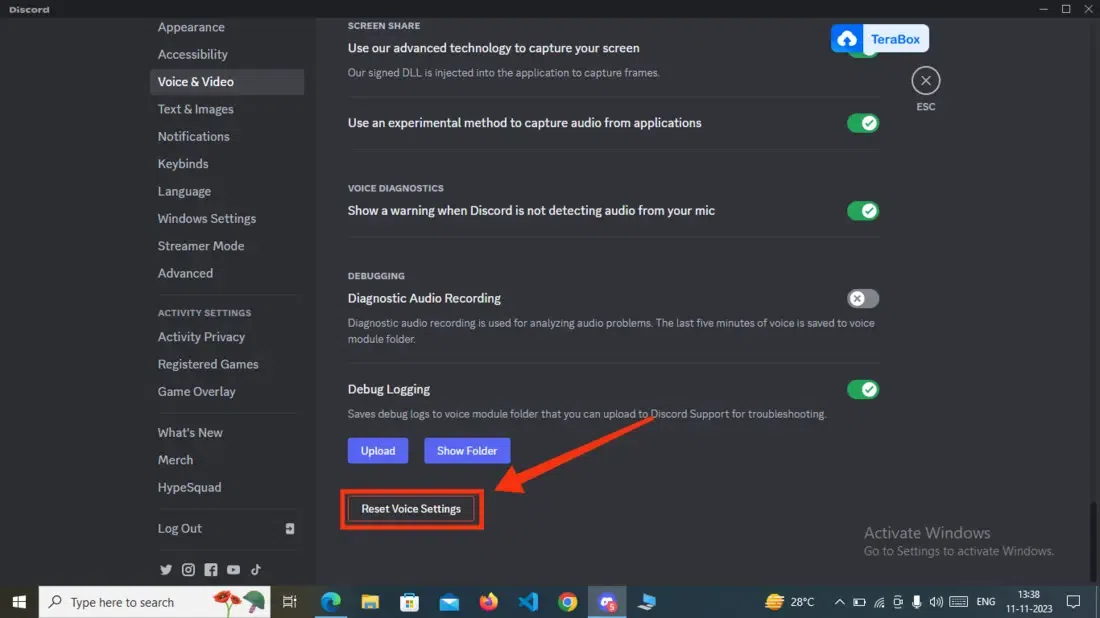Viewport: 1100px width, 618px height.
Task: Open the volume speaker tray icon
Action: click(936, 602)
